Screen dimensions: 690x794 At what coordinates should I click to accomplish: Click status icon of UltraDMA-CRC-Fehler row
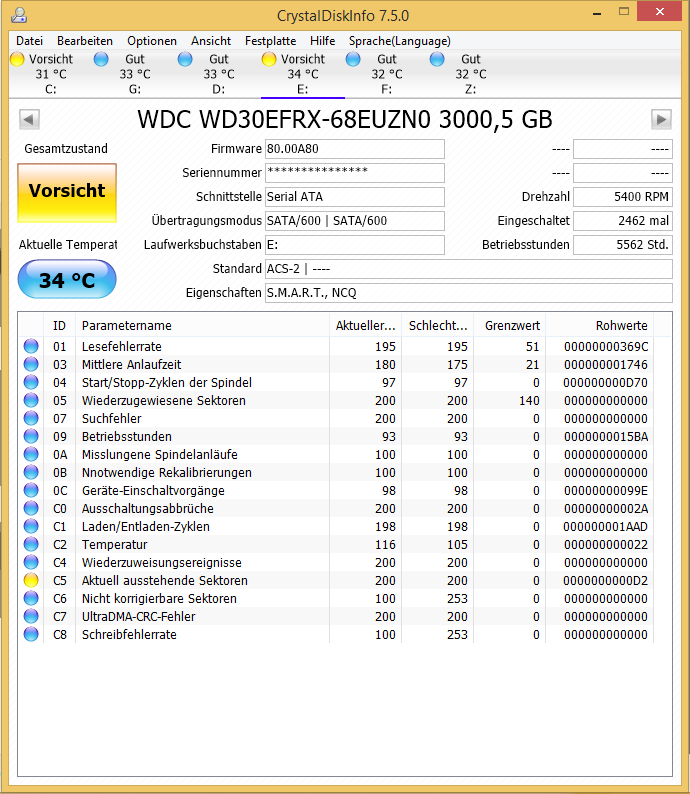[x=31, y=616]
